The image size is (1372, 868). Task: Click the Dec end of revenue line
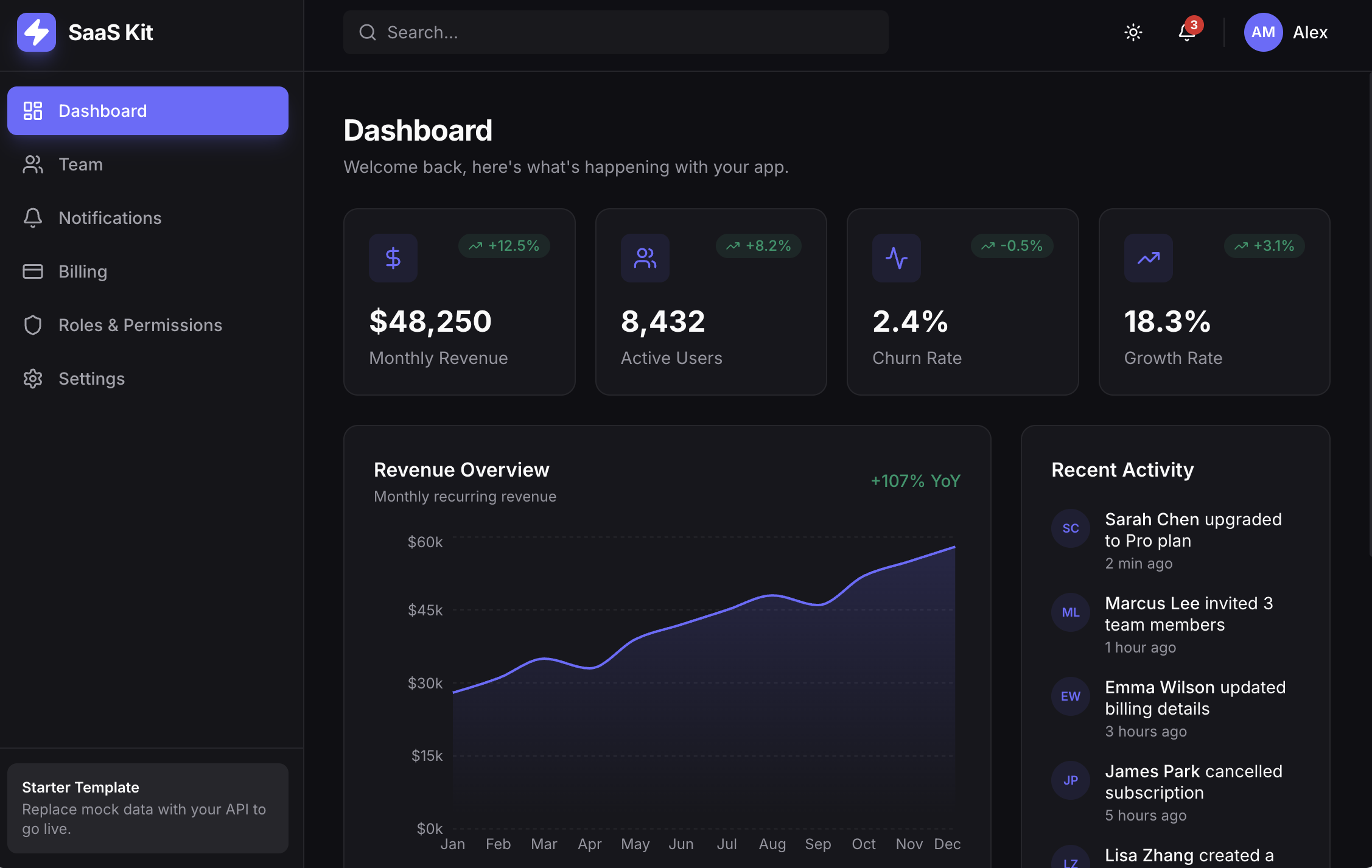coord(954,547)
